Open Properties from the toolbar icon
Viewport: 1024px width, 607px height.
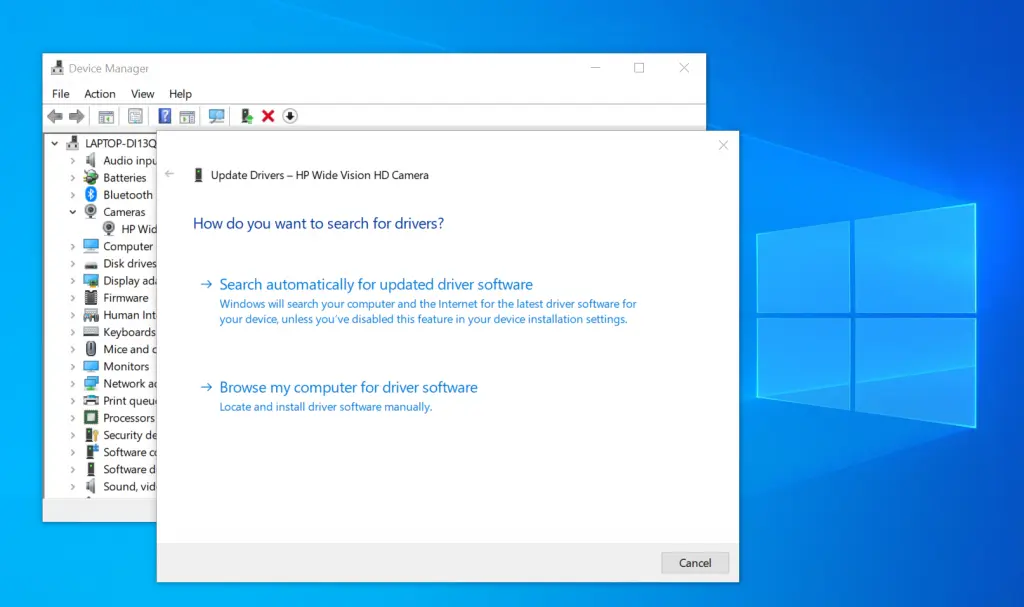tap(135, 116)
